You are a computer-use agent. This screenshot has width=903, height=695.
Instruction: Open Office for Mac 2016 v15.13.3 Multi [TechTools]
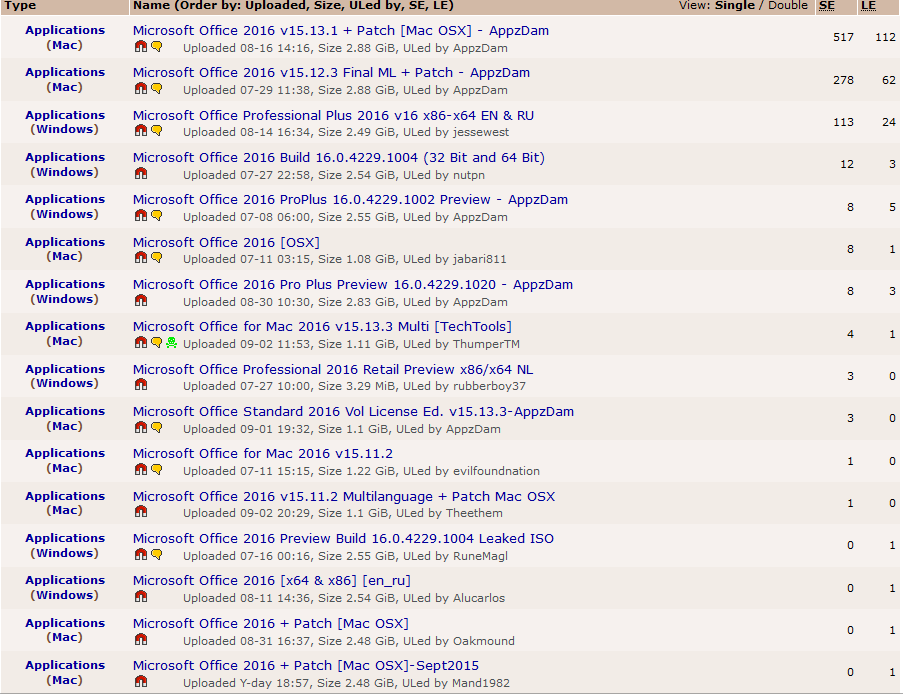[322, 326]
